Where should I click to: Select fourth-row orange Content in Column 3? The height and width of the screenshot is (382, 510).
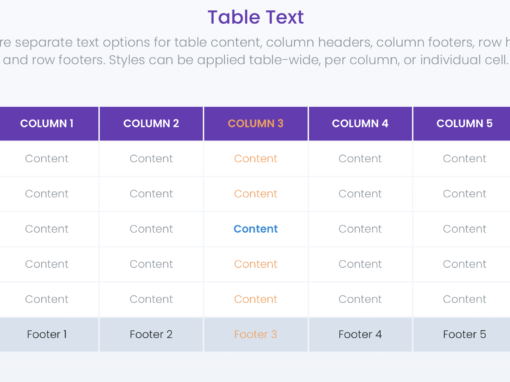pyautogui.click(x=256, y=264)
